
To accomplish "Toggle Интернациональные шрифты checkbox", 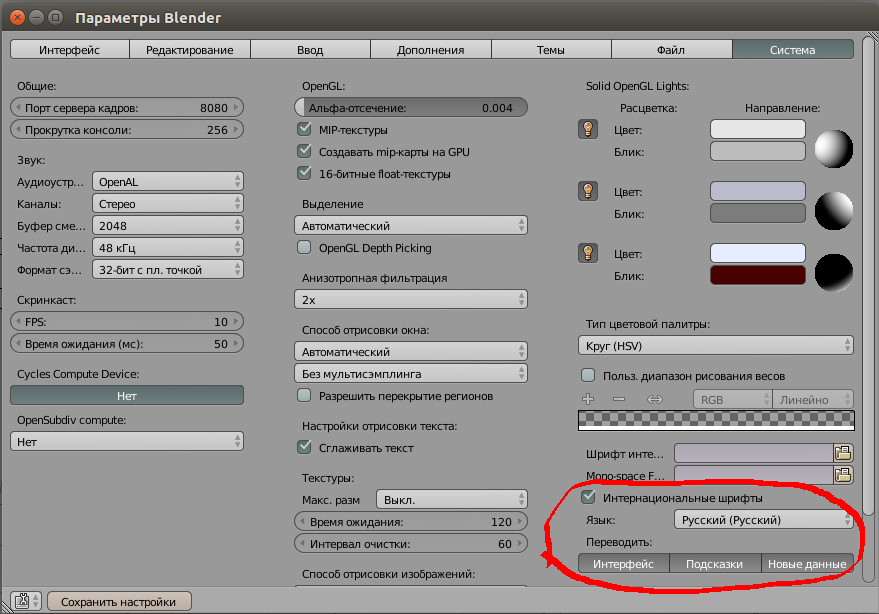I will [588, 497].
